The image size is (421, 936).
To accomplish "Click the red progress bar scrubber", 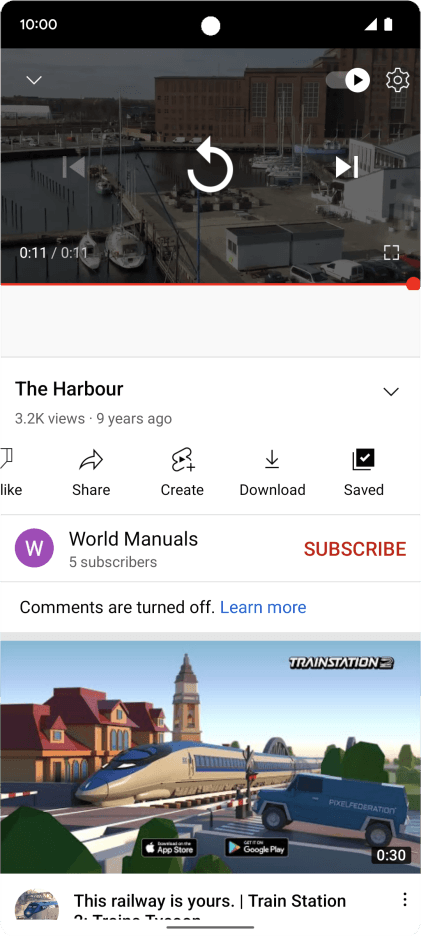I will point(413,284).
